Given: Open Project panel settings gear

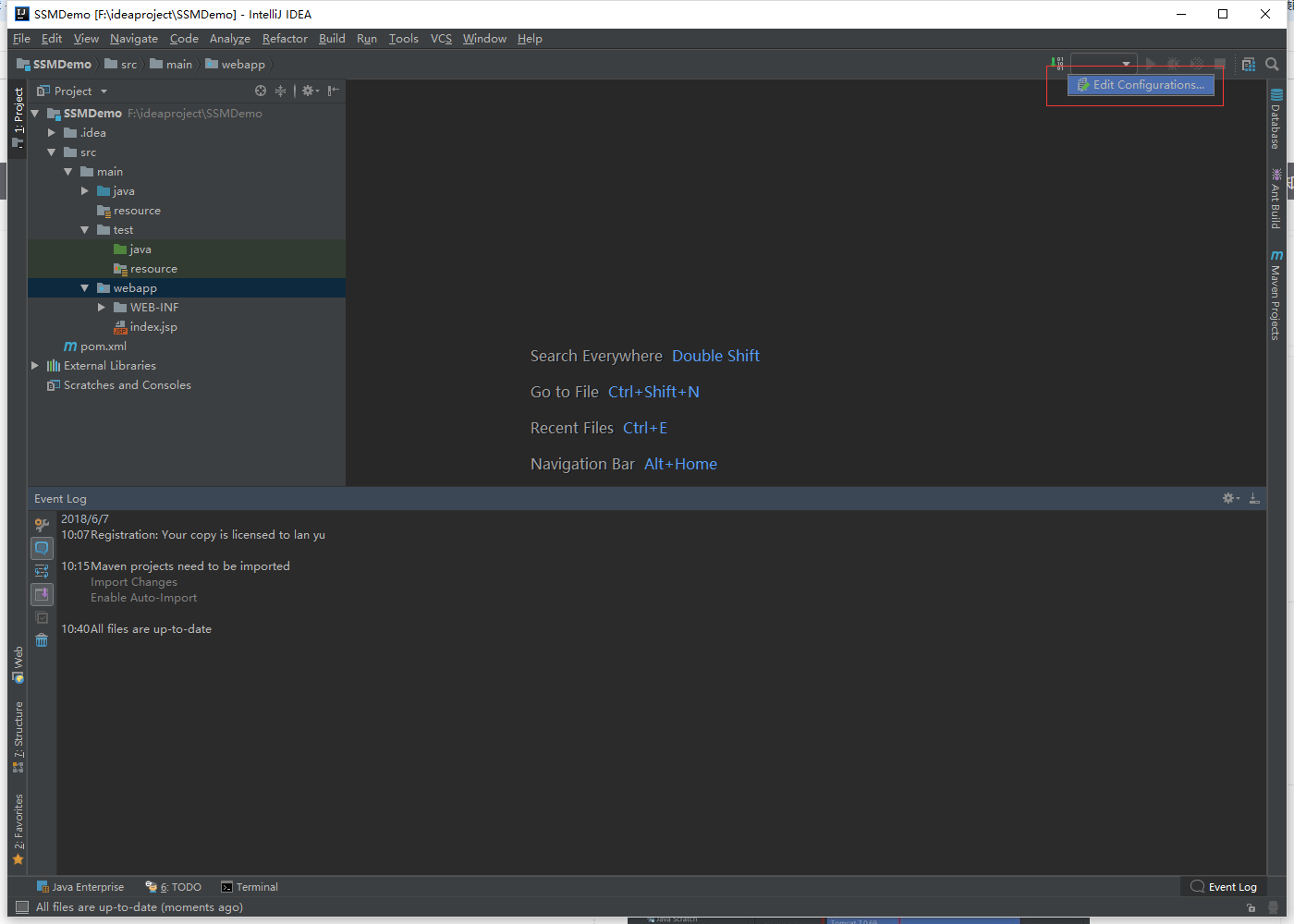Looking at the screenshot, I should click(310, 91).
